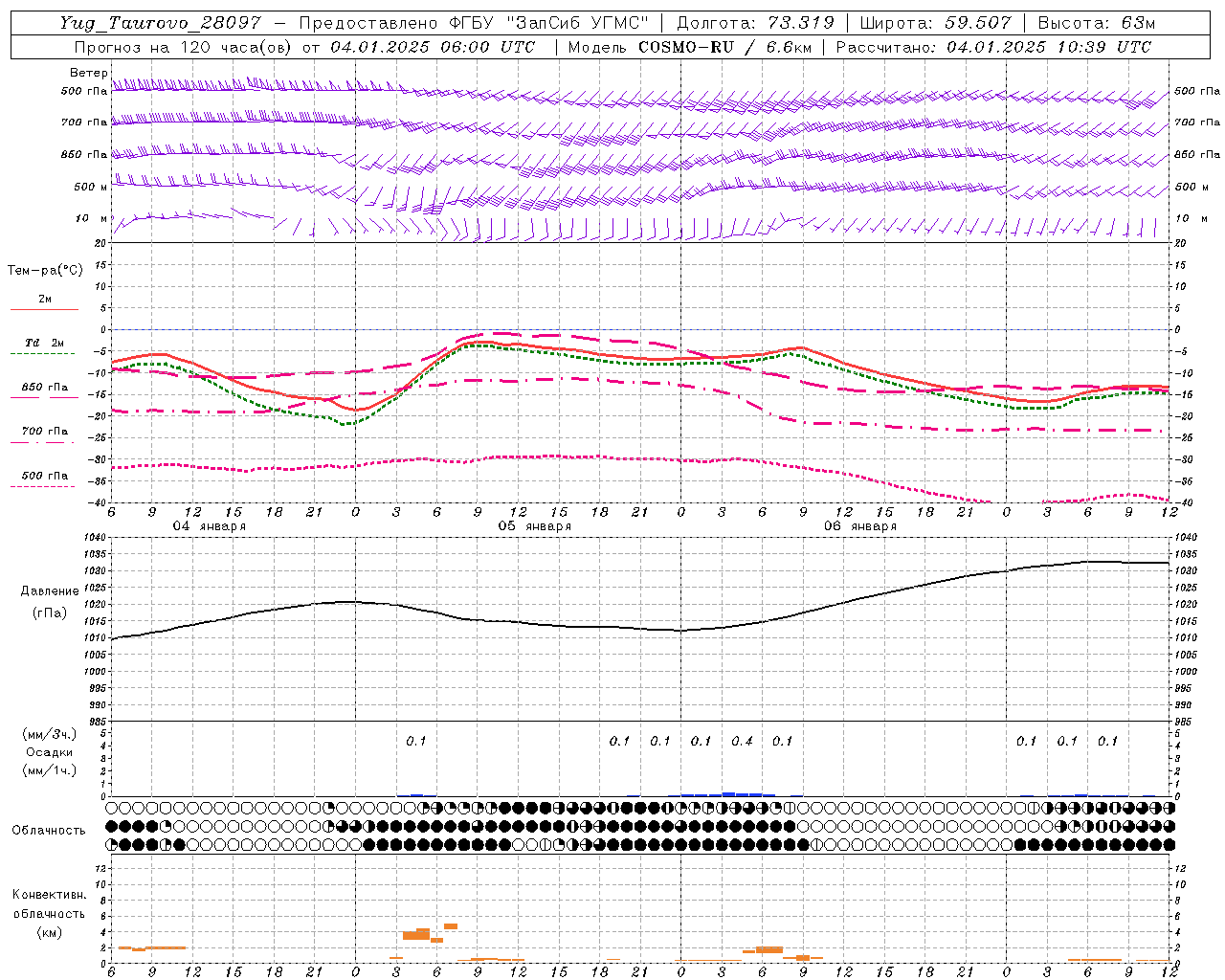Select the Рассчитано 04.01.2025 10:39 UTC timestamp
Image resolution: width=1225 pixels, height=980 pixels.
(993, 47)
